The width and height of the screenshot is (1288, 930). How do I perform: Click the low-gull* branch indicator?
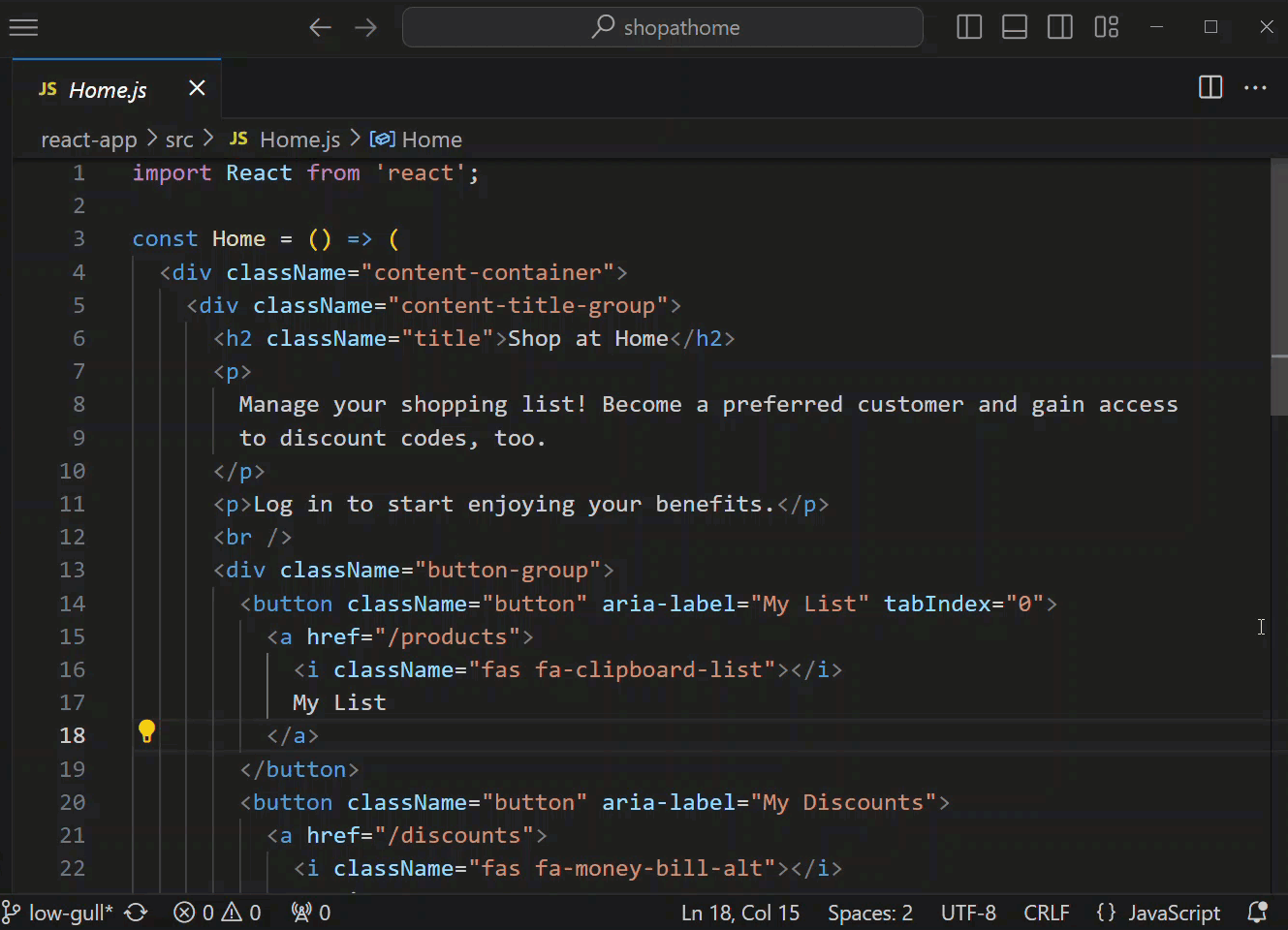point(60,912)
